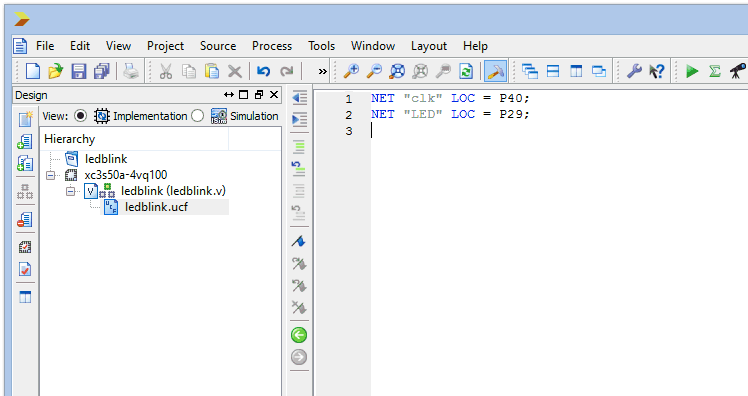
Task: Place cursor on empty editor line 3
Action: tap(559, 131)
